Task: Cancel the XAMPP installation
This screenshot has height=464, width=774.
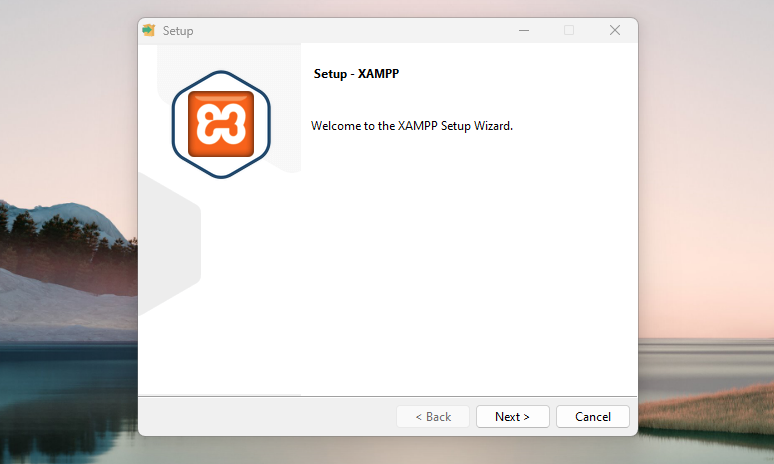Action: coord(592,416)
